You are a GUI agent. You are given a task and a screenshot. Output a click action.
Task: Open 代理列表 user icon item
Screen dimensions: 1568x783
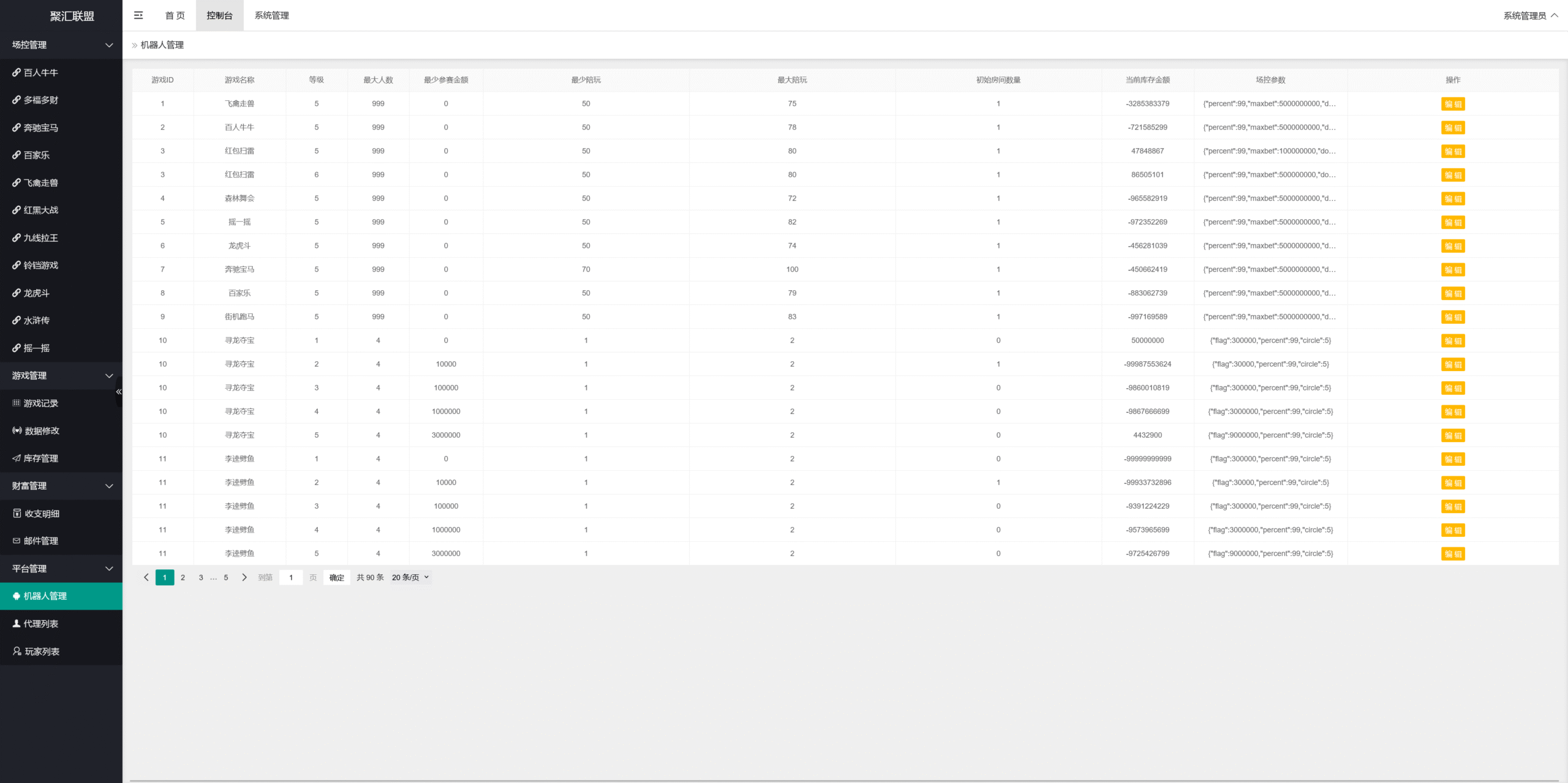click(40, 624)
